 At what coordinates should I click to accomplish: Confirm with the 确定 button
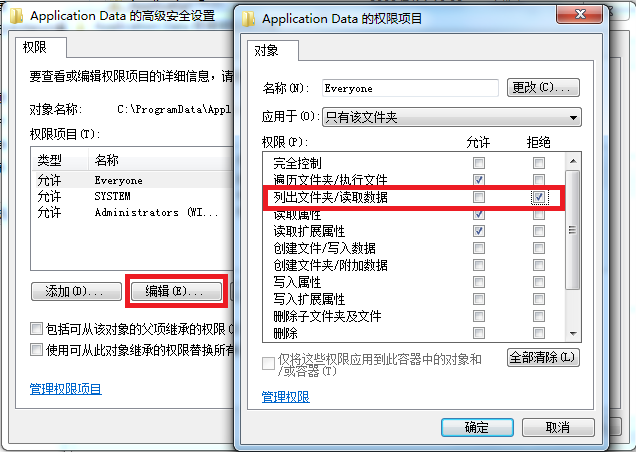click(477, 427)
